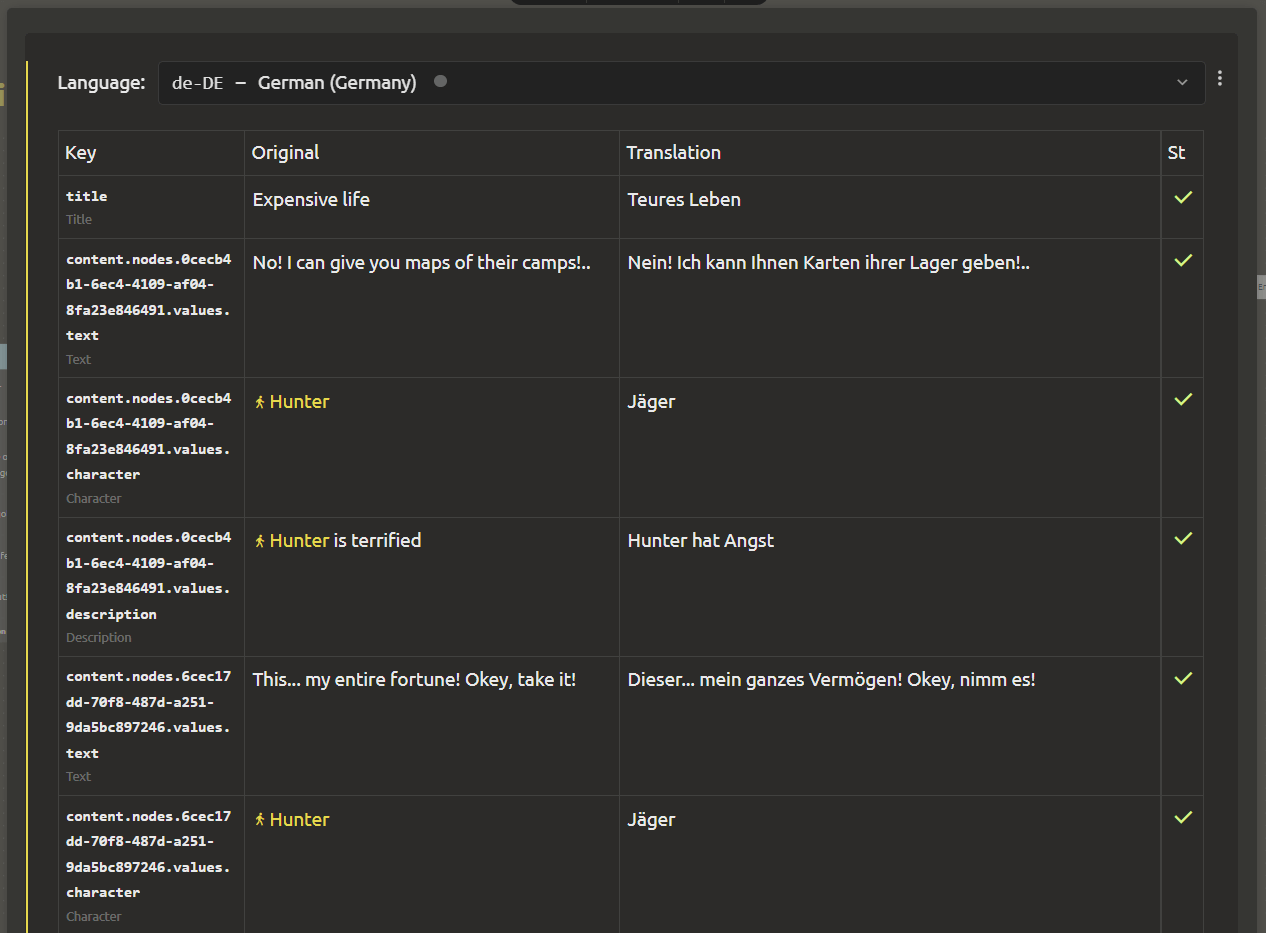Click the grey status dot next to German (Germany)

(440, 81)
